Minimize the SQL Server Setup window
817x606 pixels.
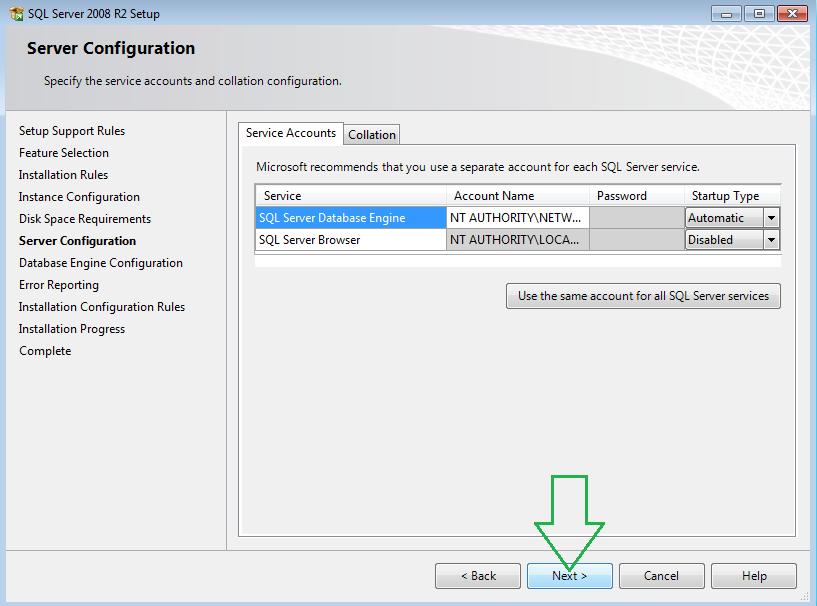pos(726,14)
